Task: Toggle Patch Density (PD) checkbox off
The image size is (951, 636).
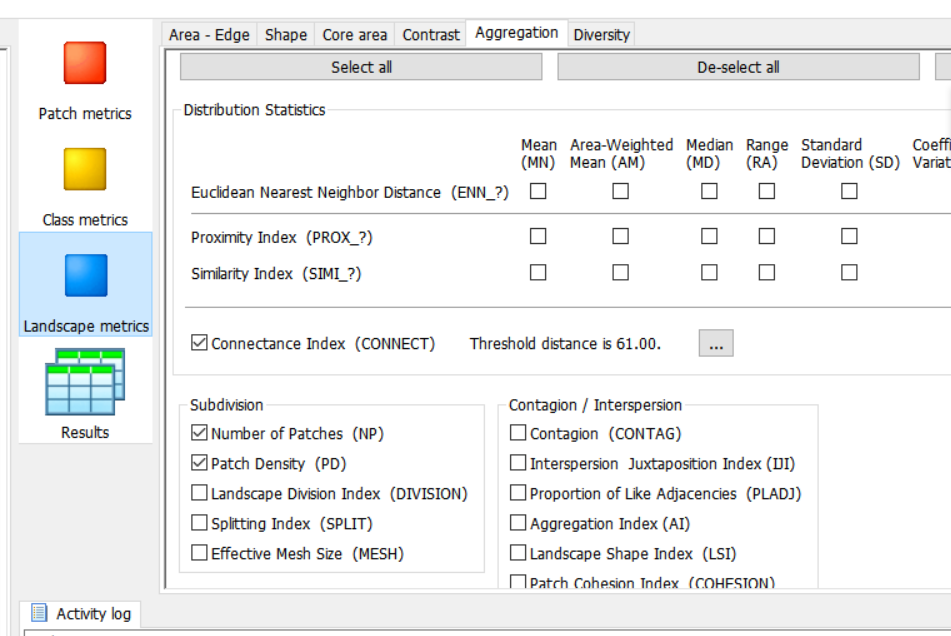Action: (199, 463)
